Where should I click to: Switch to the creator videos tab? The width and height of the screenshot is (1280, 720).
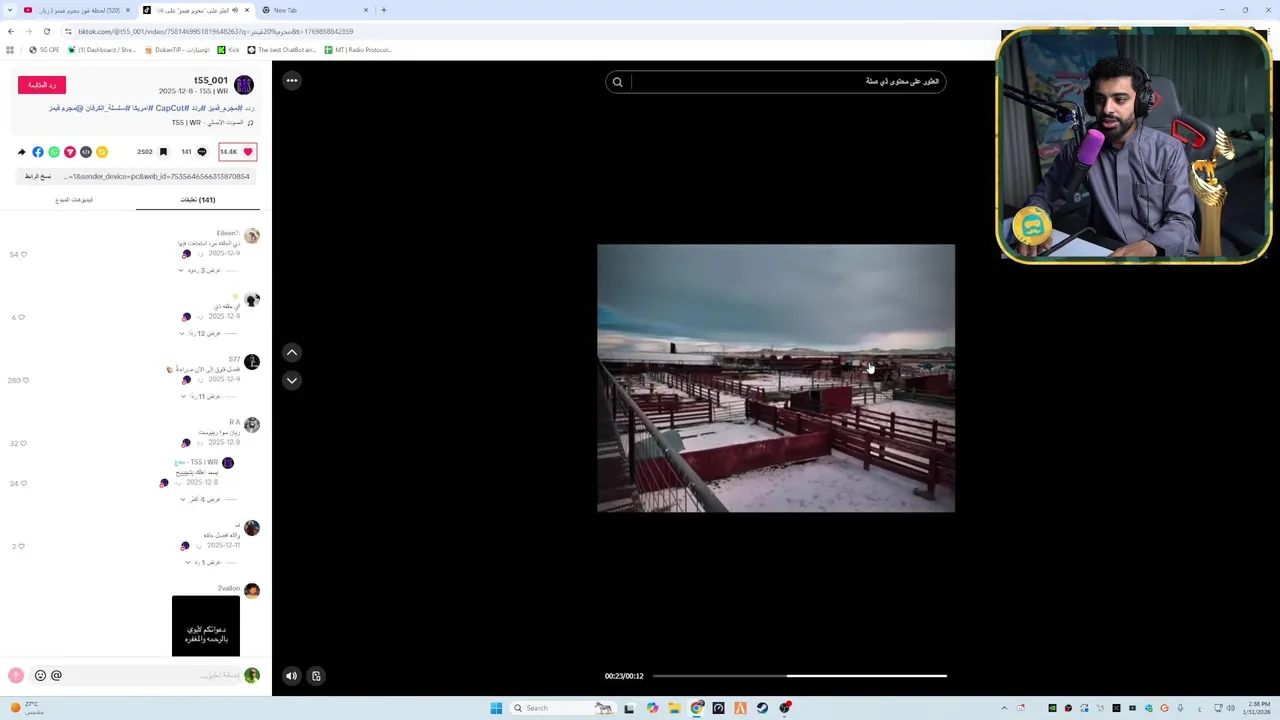74,200
